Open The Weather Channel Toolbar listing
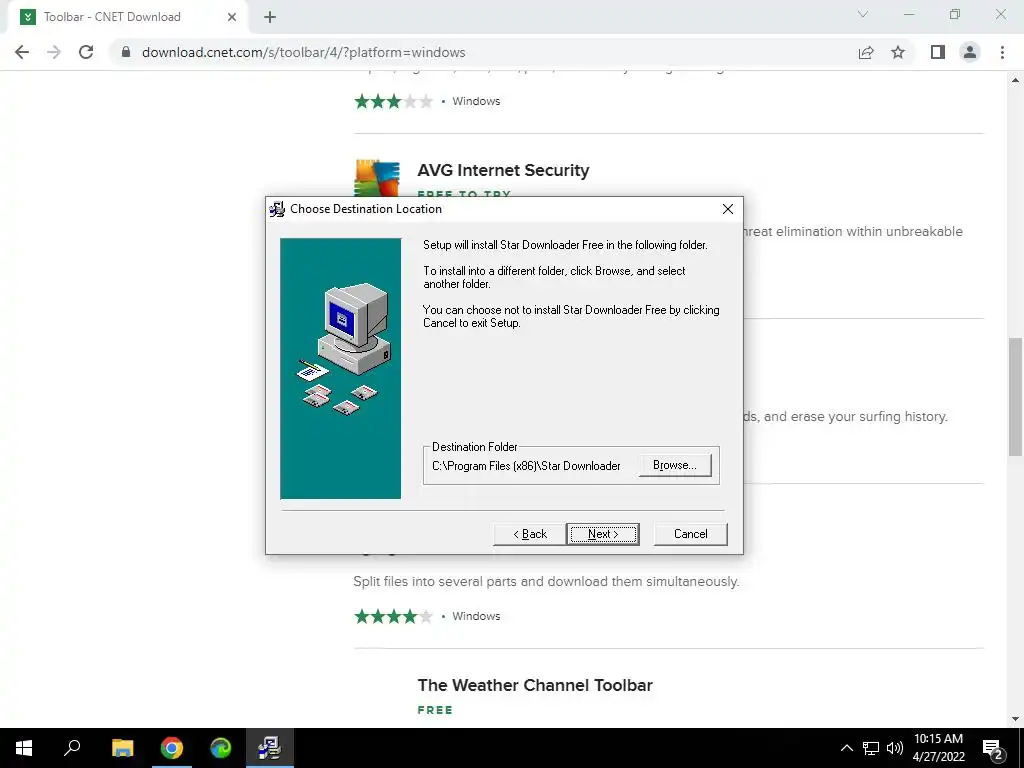 pos(535,685)
